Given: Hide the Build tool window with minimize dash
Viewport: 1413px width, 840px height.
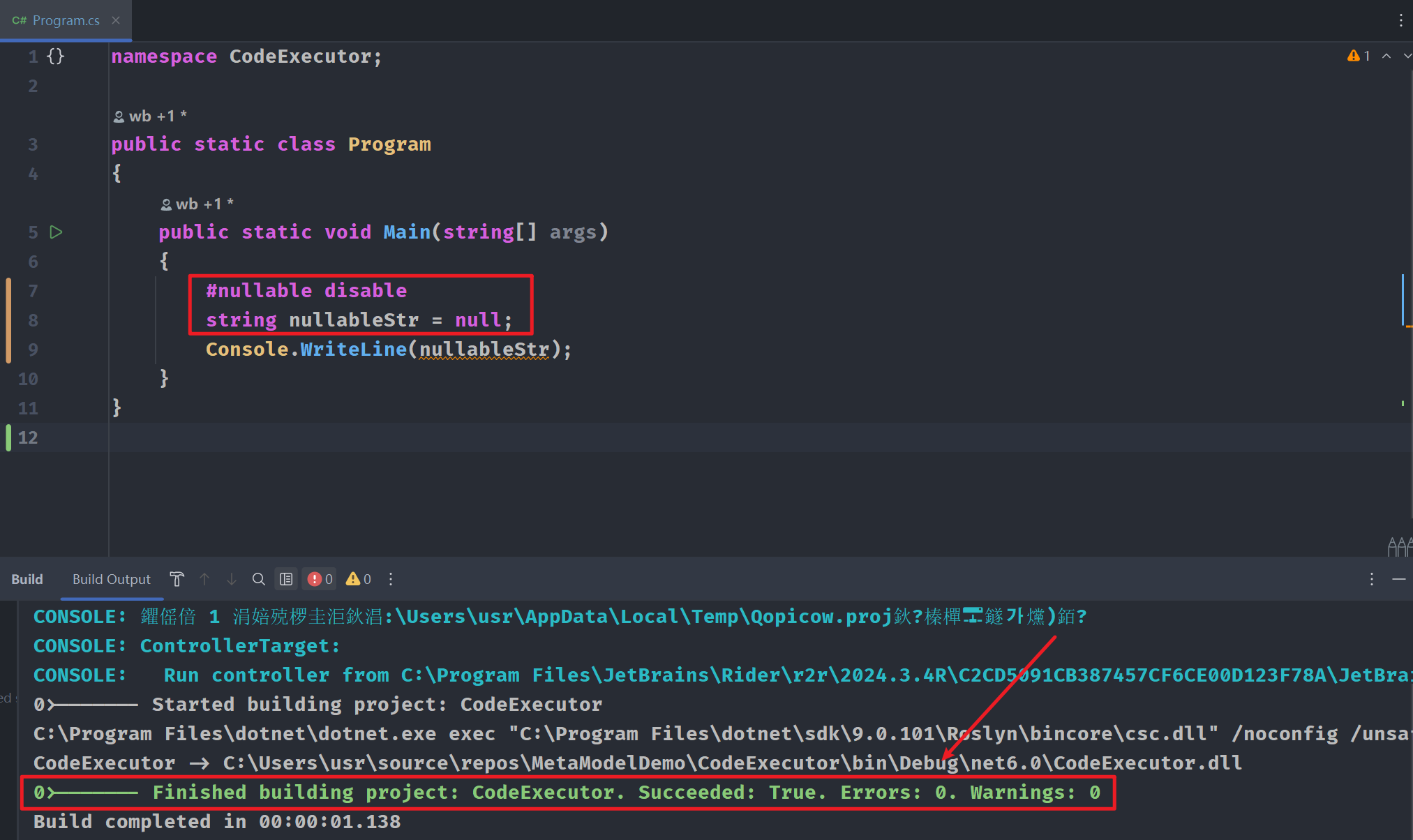Looking at the screenshot, I should pos(1398,579).
